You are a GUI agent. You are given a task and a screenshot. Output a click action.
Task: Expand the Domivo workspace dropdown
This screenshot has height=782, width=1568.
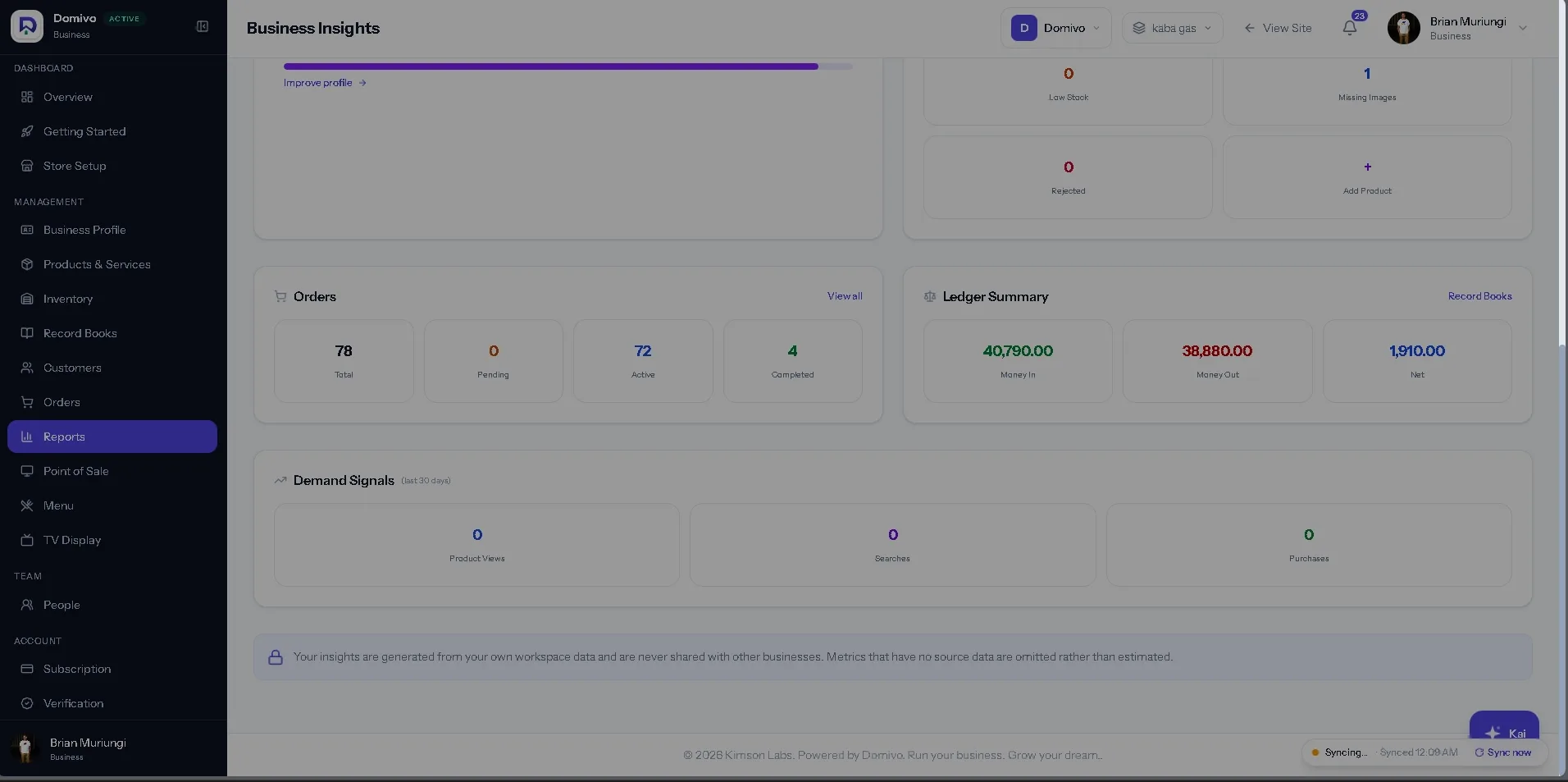tap(1056, 28)
